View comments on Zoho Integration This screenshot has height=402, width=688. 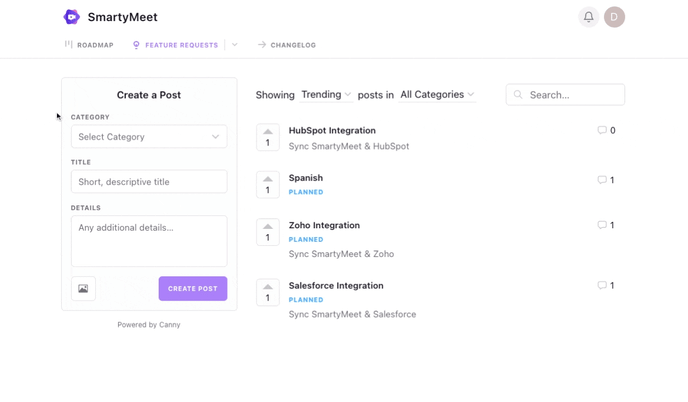pyautogui.click(x=606, y=225)
